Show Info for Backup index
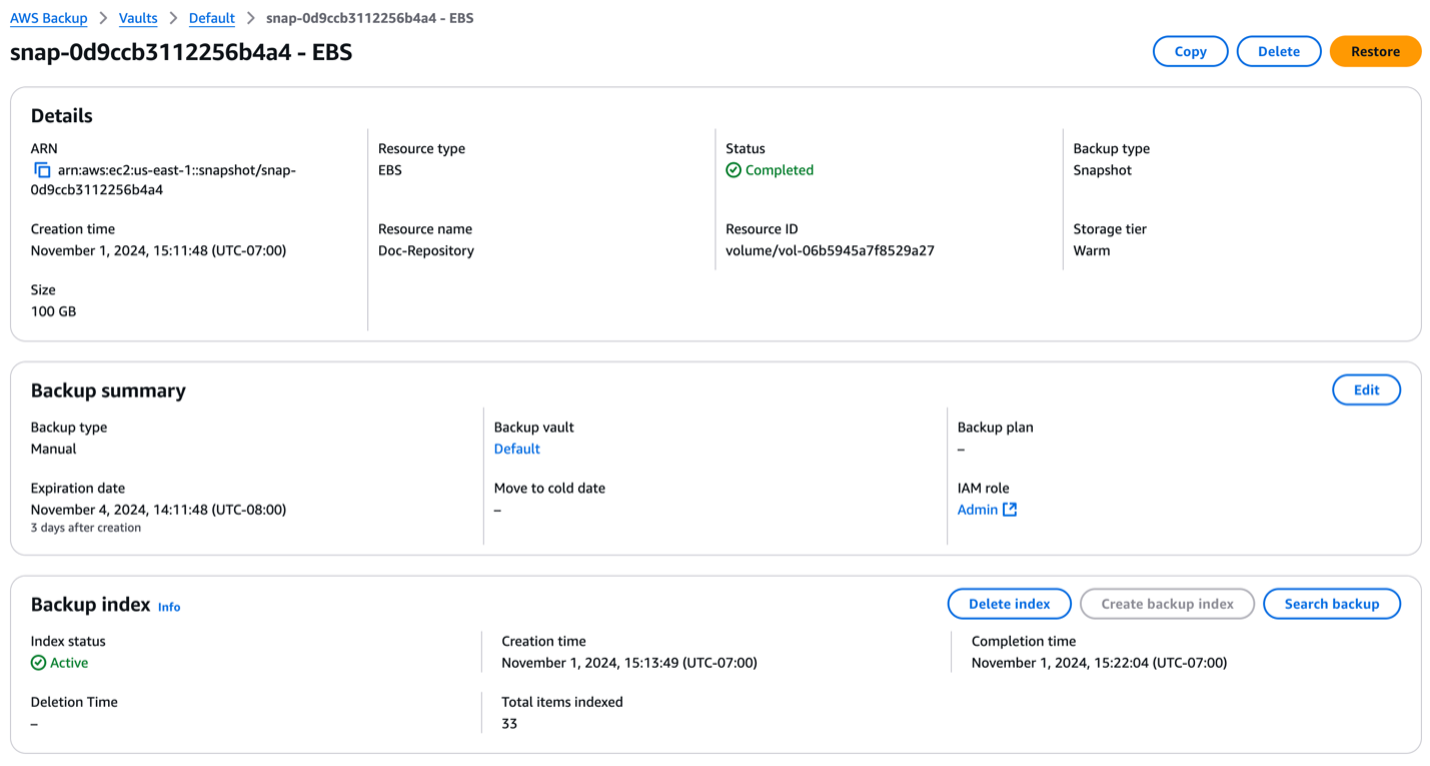Viewport: 1430px width, 766px height. pyautogui.click(x=169, y=607)
